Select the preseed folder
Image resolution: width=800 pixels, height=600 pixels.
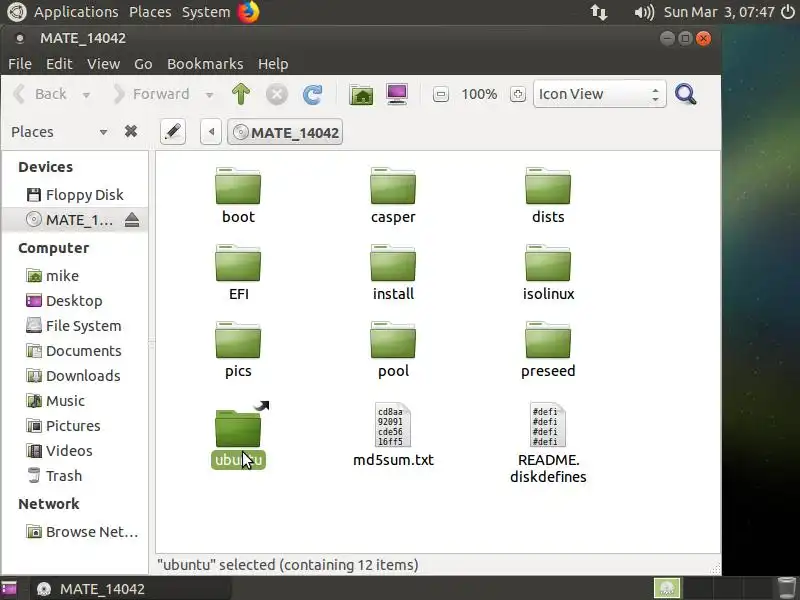pyautogui.click(x=548, y=349)
